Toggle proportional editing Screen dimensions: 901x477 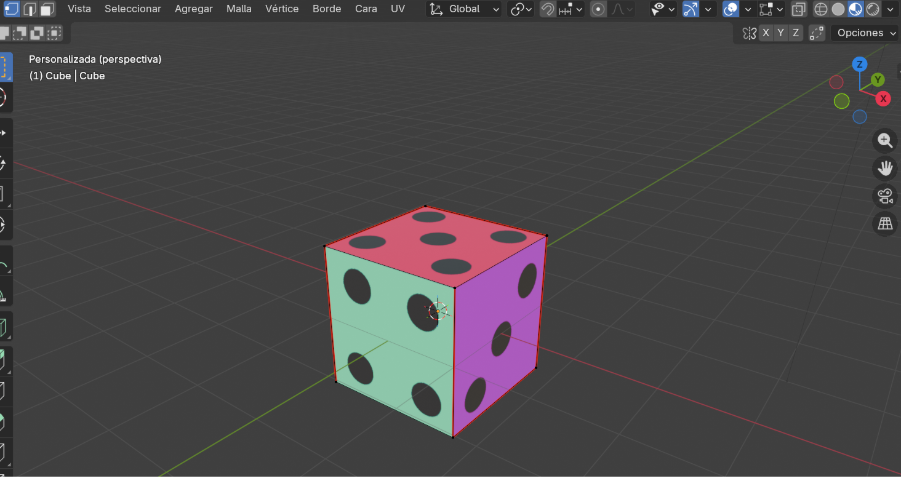tap(598, 9)
